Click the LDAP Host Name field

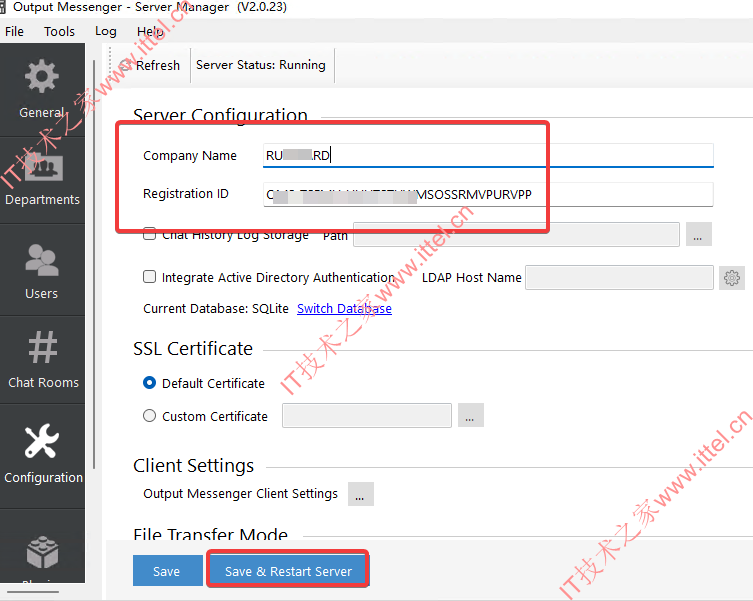(619, 277)
